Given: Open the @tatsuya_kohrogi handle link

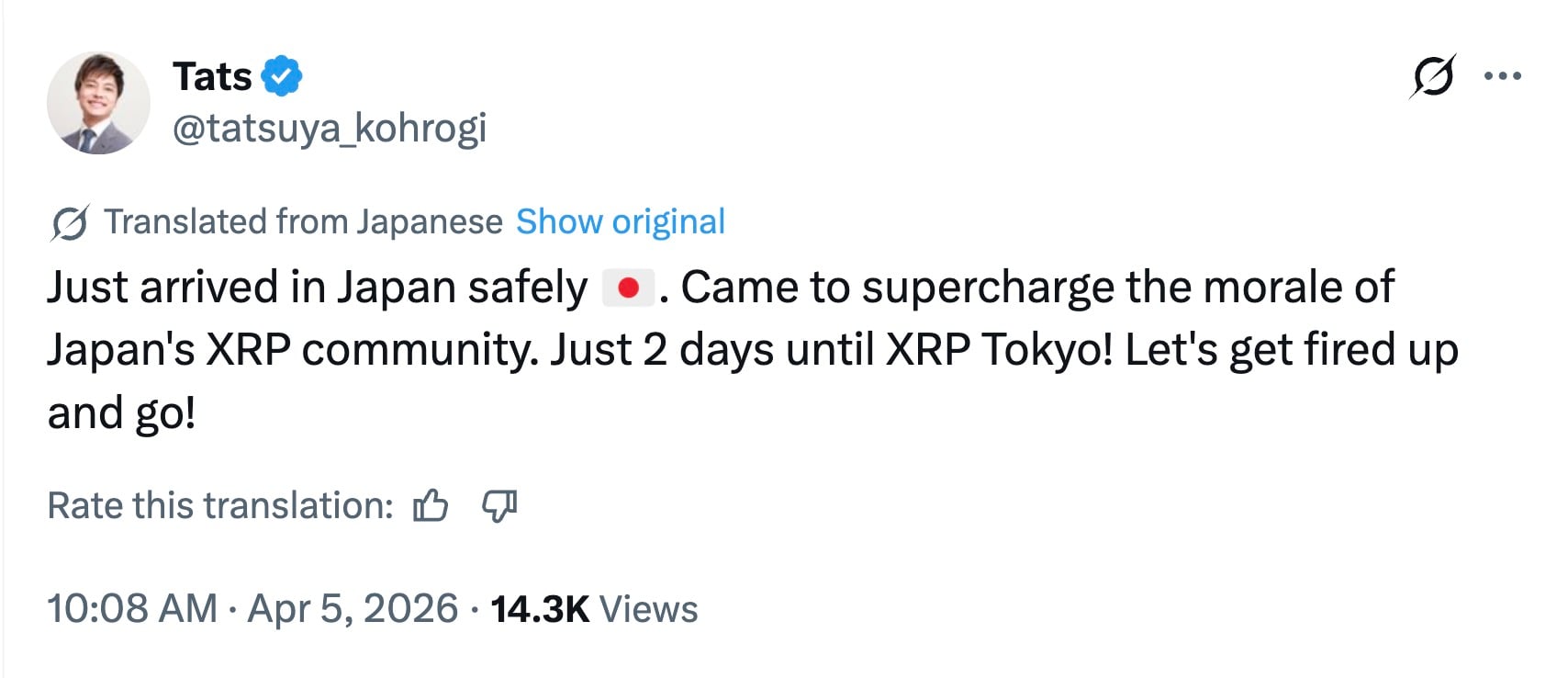Looking at the screenshot, I should tap(330, 129).
